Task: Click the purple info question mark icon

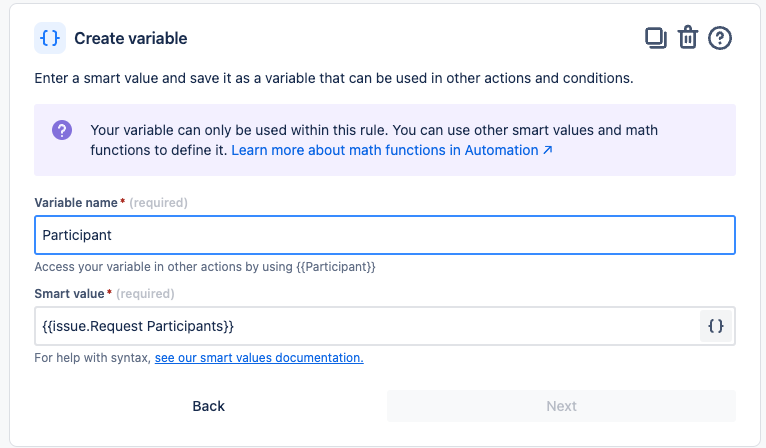Action: pos(62,131)
